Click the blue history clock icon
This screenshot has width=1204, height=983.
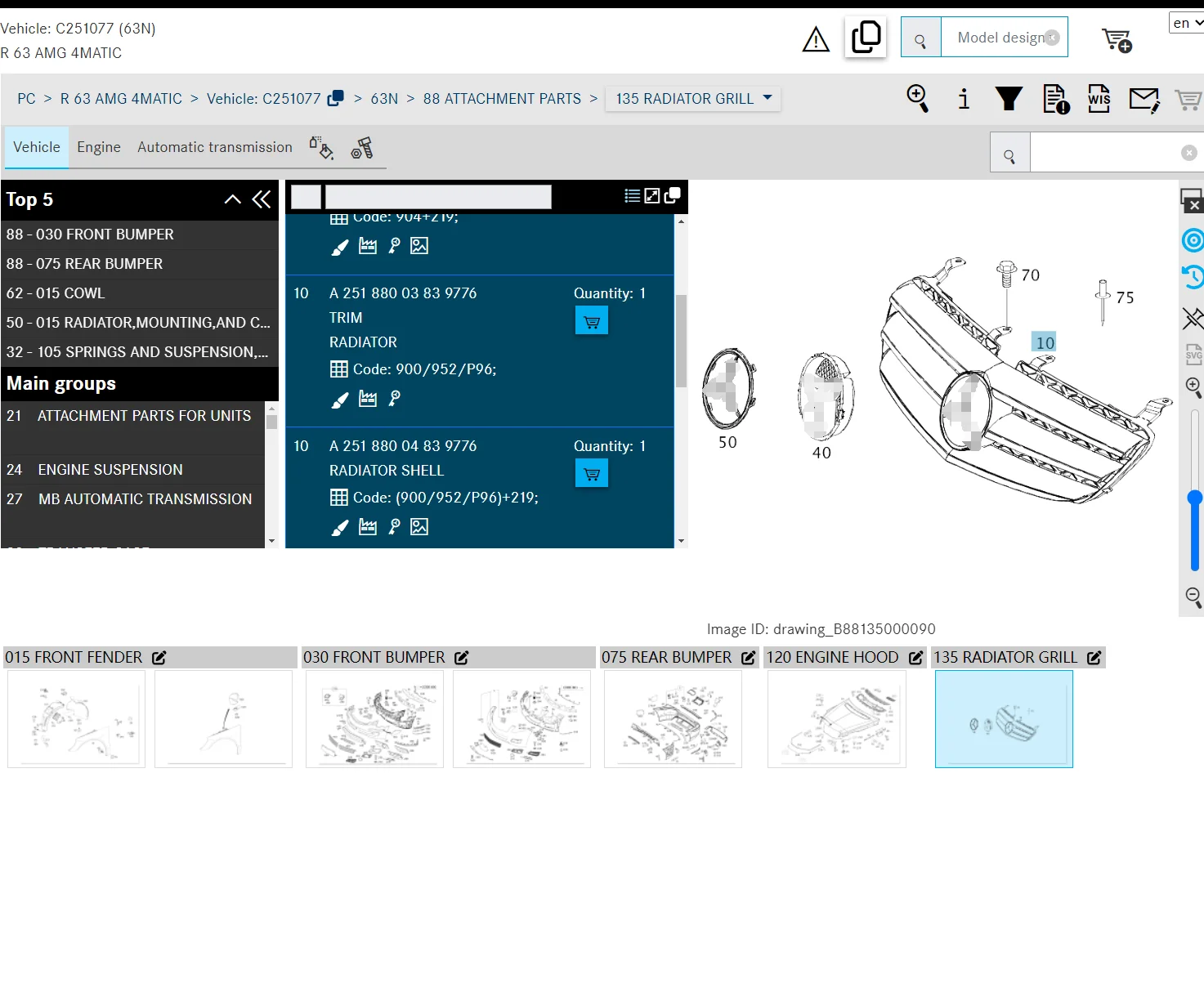coord(1193,278)
